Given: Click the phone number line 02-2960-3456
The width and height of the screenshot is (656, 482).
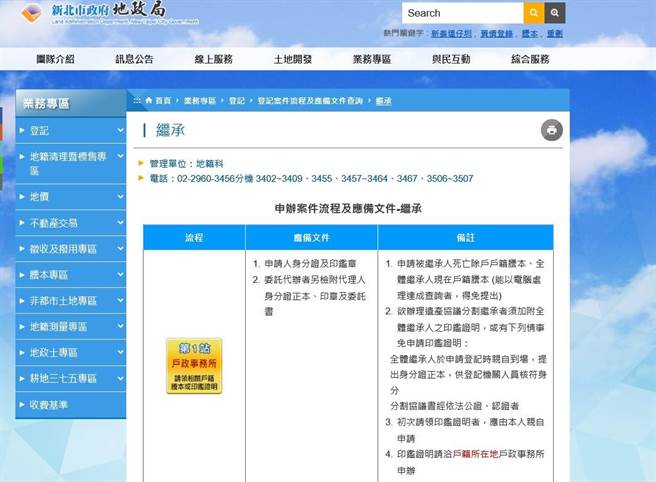Looking at the screenshot, I should (x=311, y=179).
